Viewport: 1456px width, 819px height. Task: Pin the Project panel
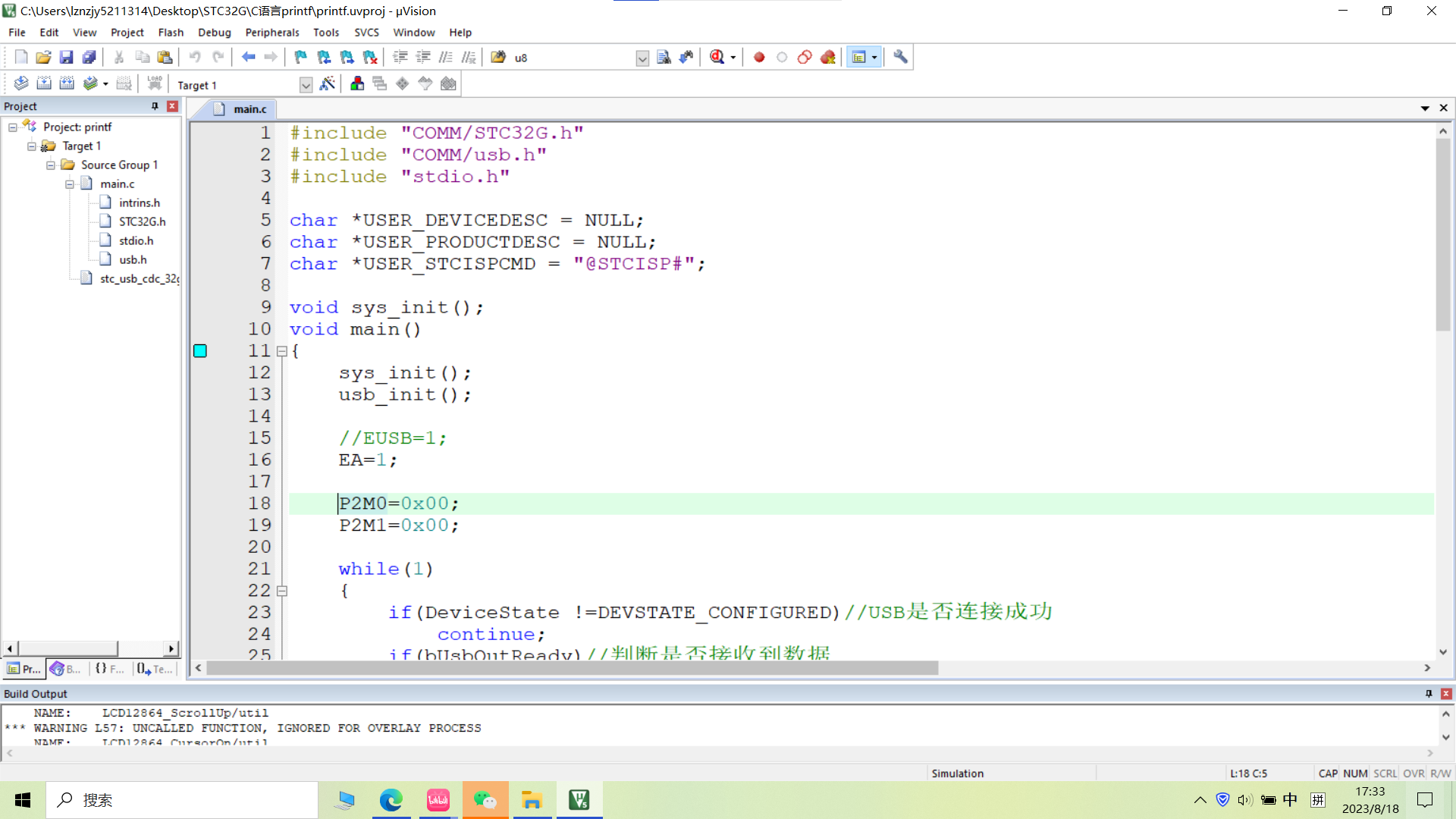[x=155, y=106]
